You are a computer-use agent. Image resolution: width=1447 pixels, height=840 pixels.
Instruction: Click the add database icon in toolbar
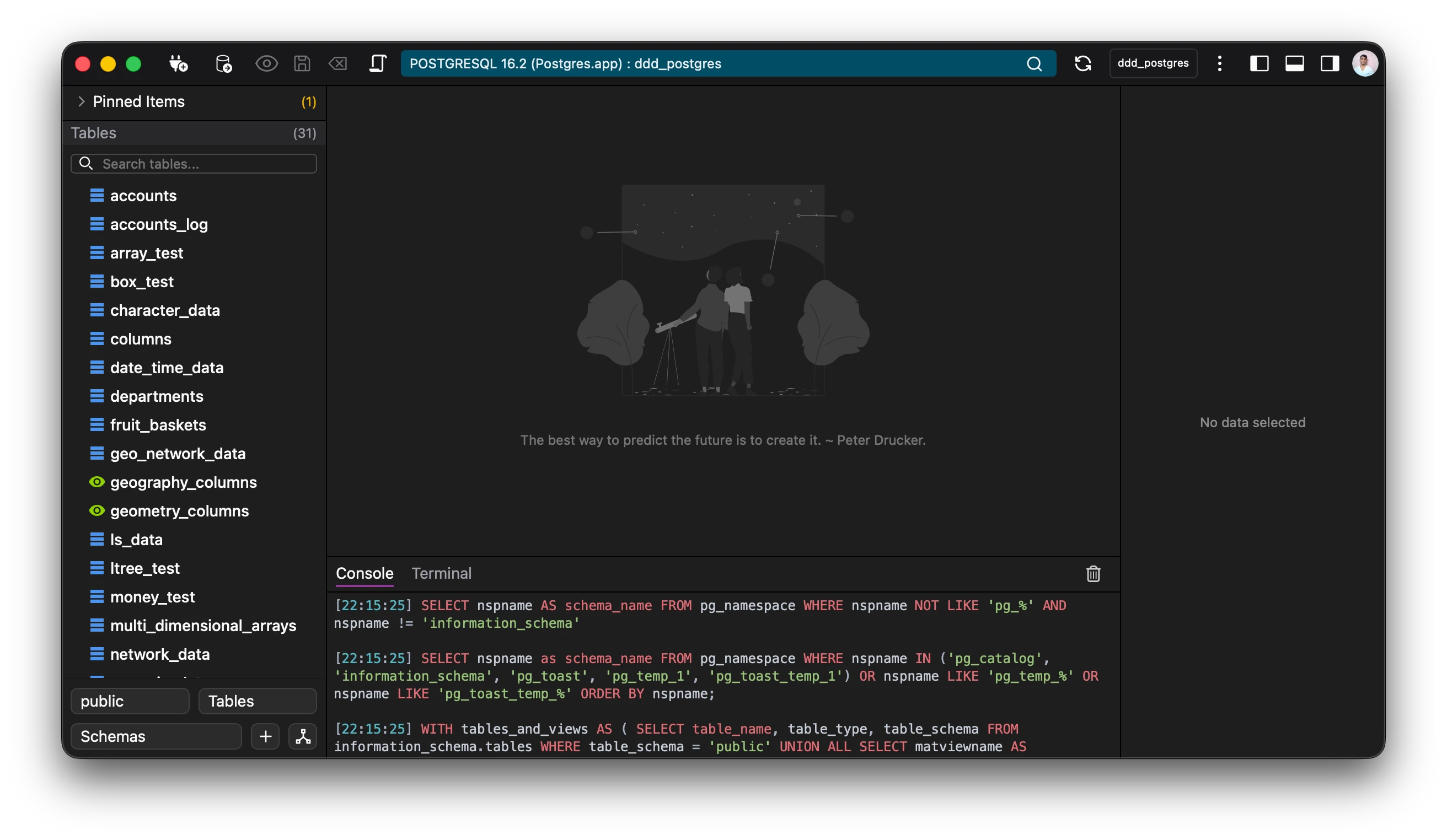point(223,64)
